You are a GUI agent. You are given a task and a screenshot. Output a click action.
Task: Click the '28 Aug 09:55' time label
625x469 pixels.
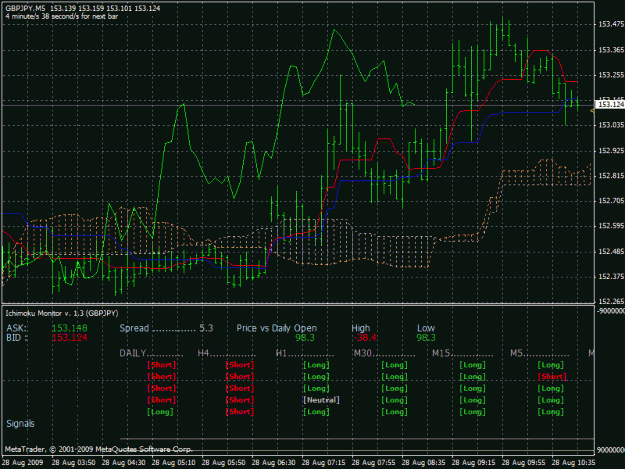coord(524,463)
